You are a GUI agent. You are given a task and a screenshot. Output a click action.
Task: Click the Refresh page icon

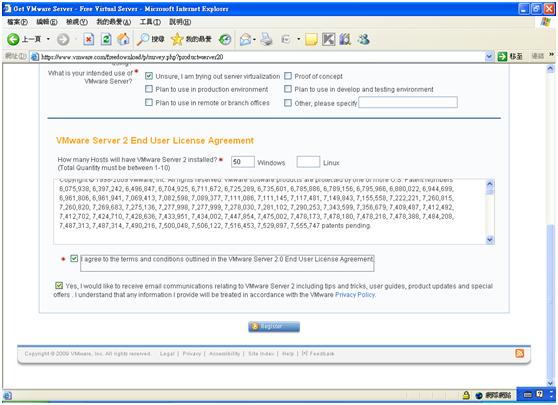click(x=106, y=39)
